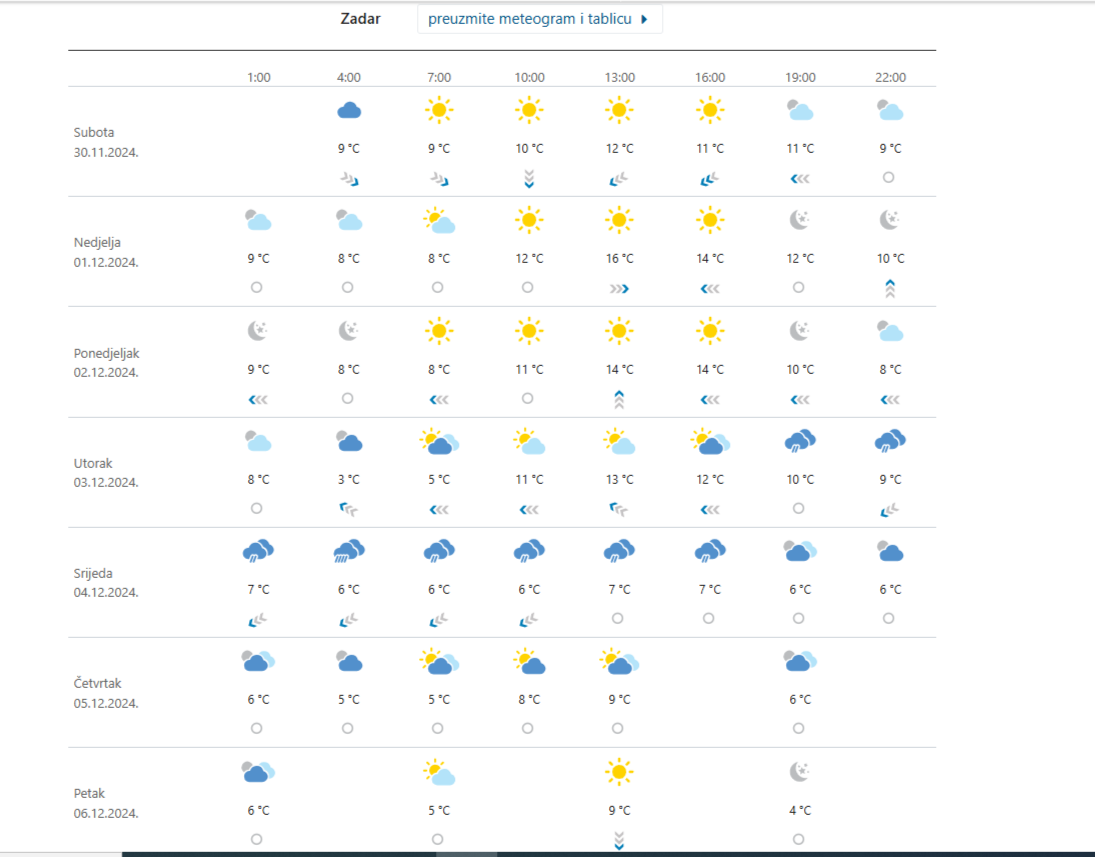Click the 3 °C temperature on Utorak

point(348,479)
